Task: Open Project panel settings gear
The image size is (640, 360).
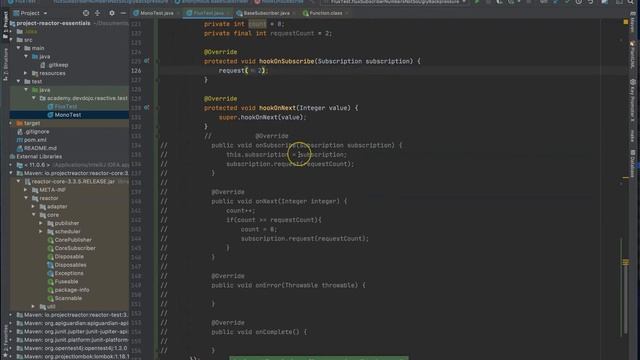Action: point(111,13)
